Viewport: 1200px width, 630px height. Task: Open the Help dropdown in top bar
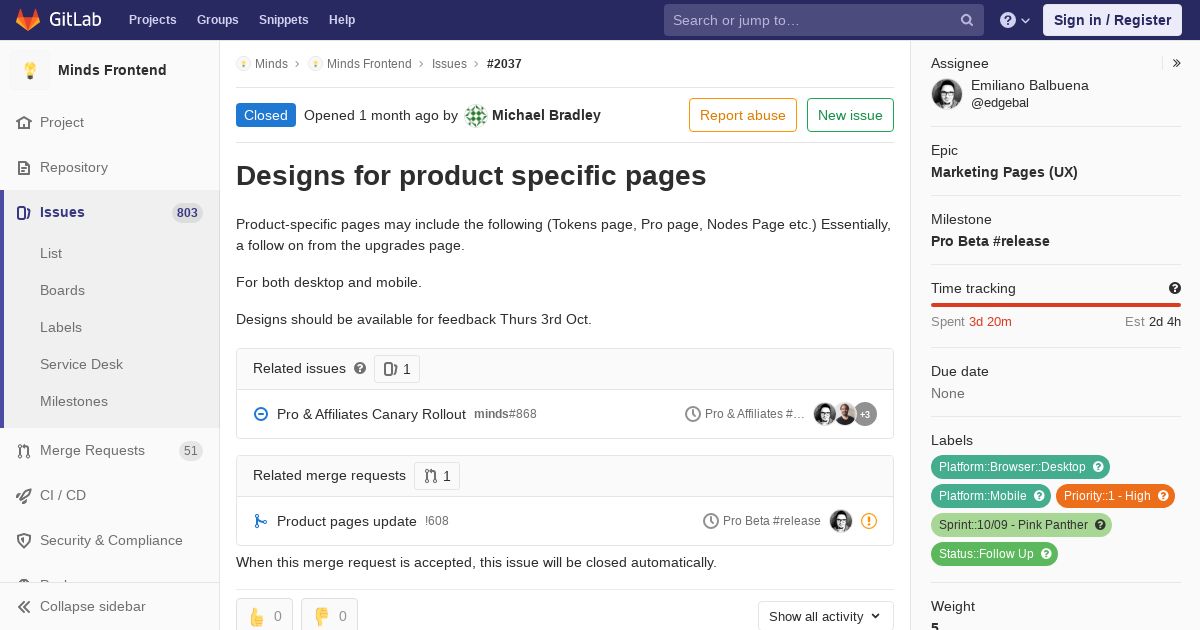1015,20
